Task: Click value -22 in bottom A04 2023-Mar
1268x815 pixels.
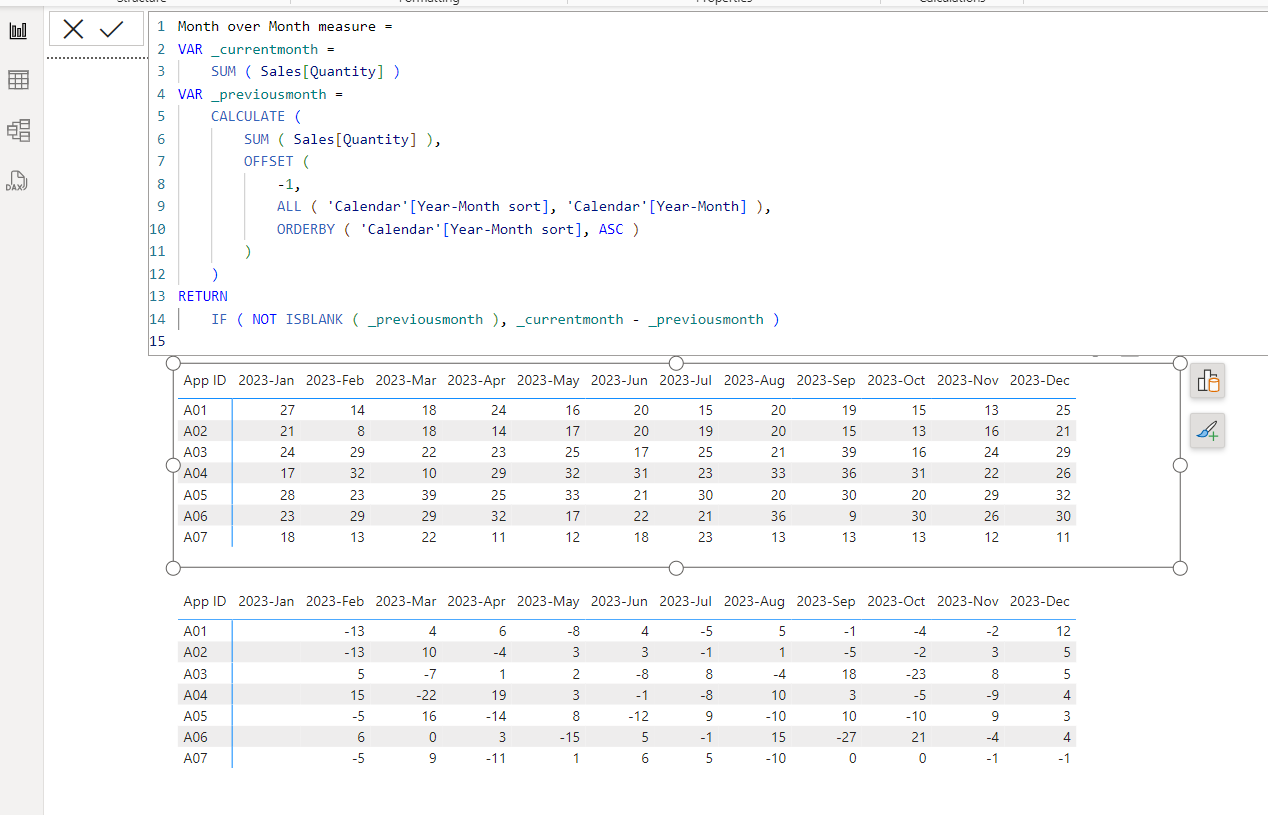Action: pos(424,695)
